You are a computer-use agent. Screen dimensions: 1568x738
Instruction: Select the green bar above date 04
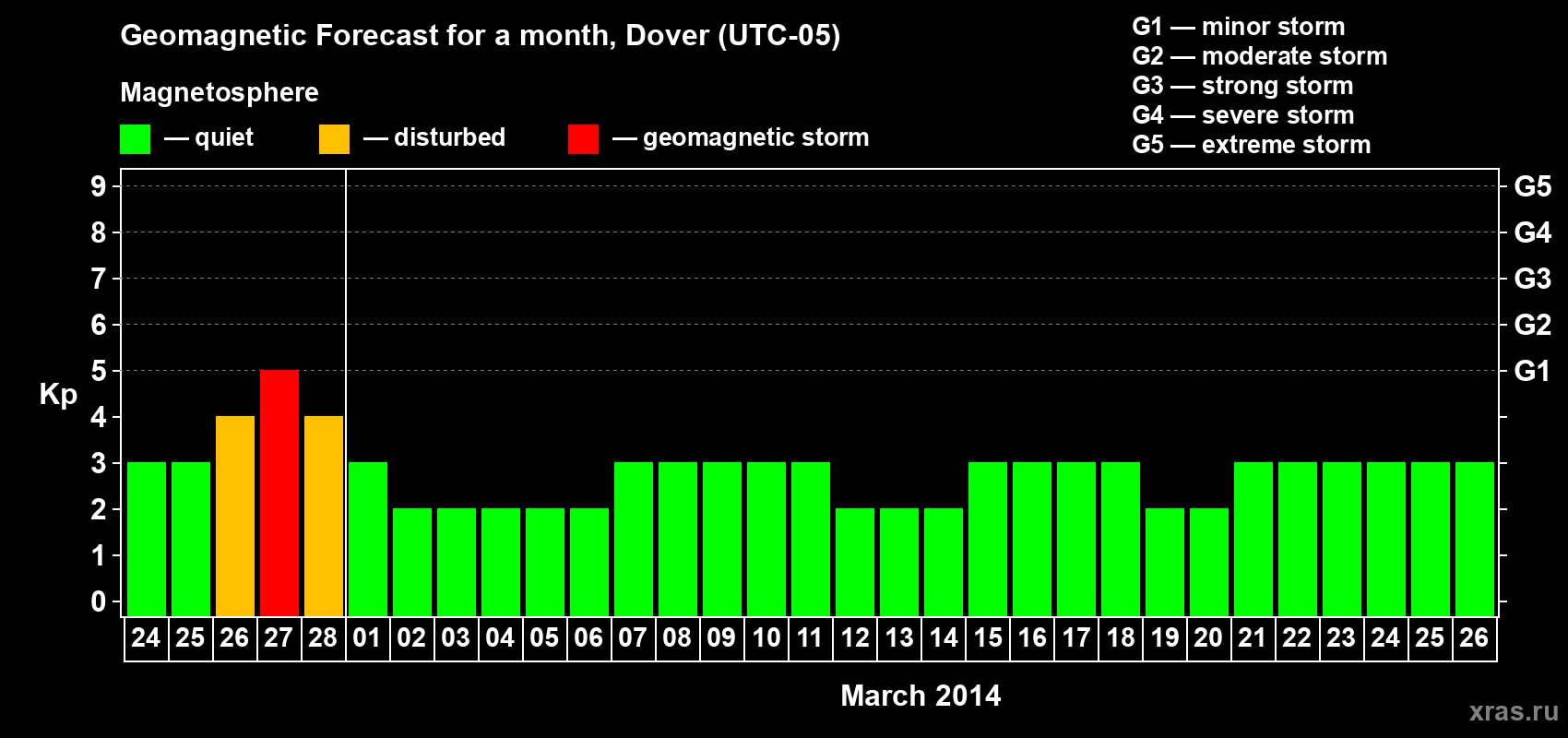click(501, 562)
